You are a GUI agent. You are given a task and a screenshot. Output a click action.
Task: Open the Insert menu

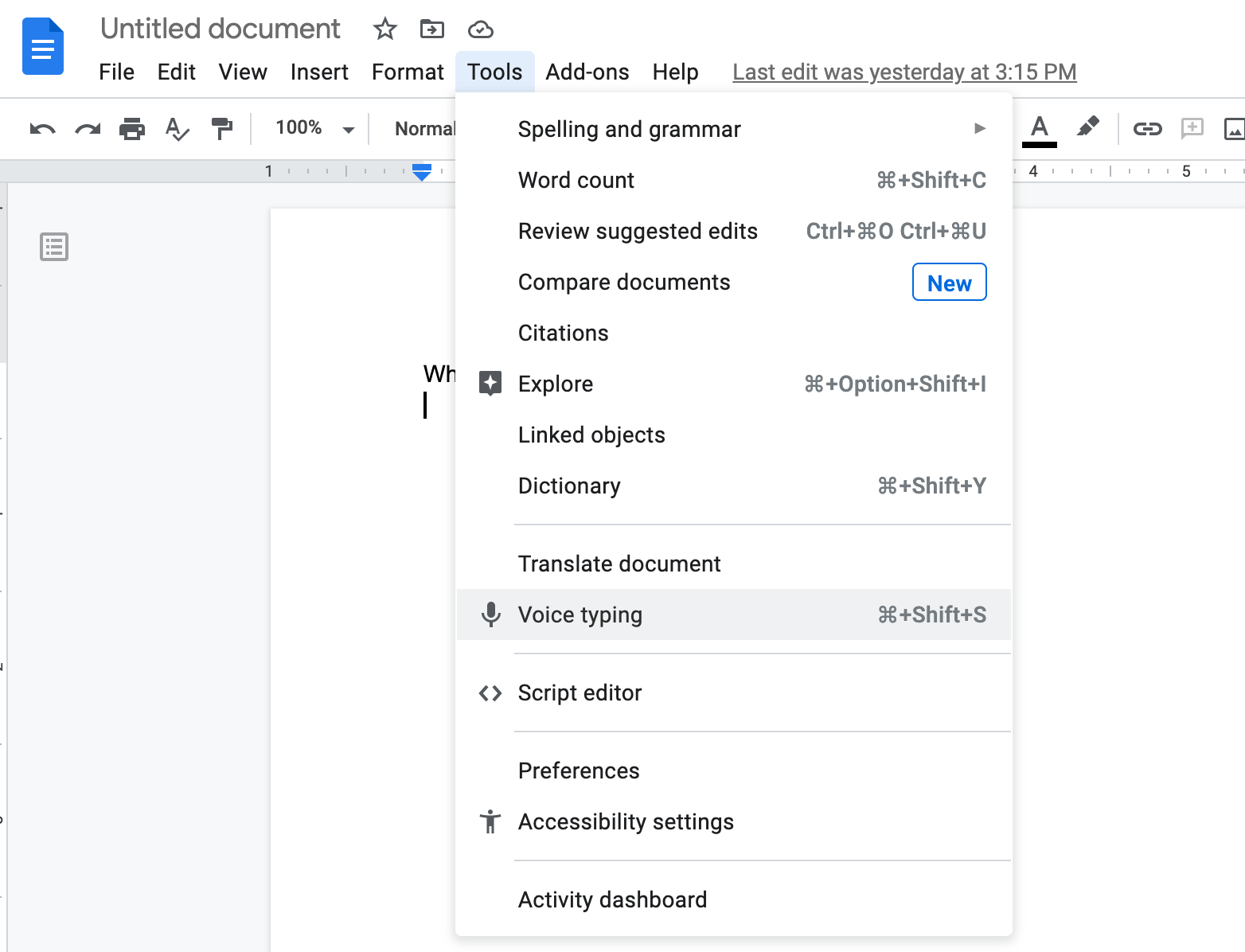click(319, 72)
